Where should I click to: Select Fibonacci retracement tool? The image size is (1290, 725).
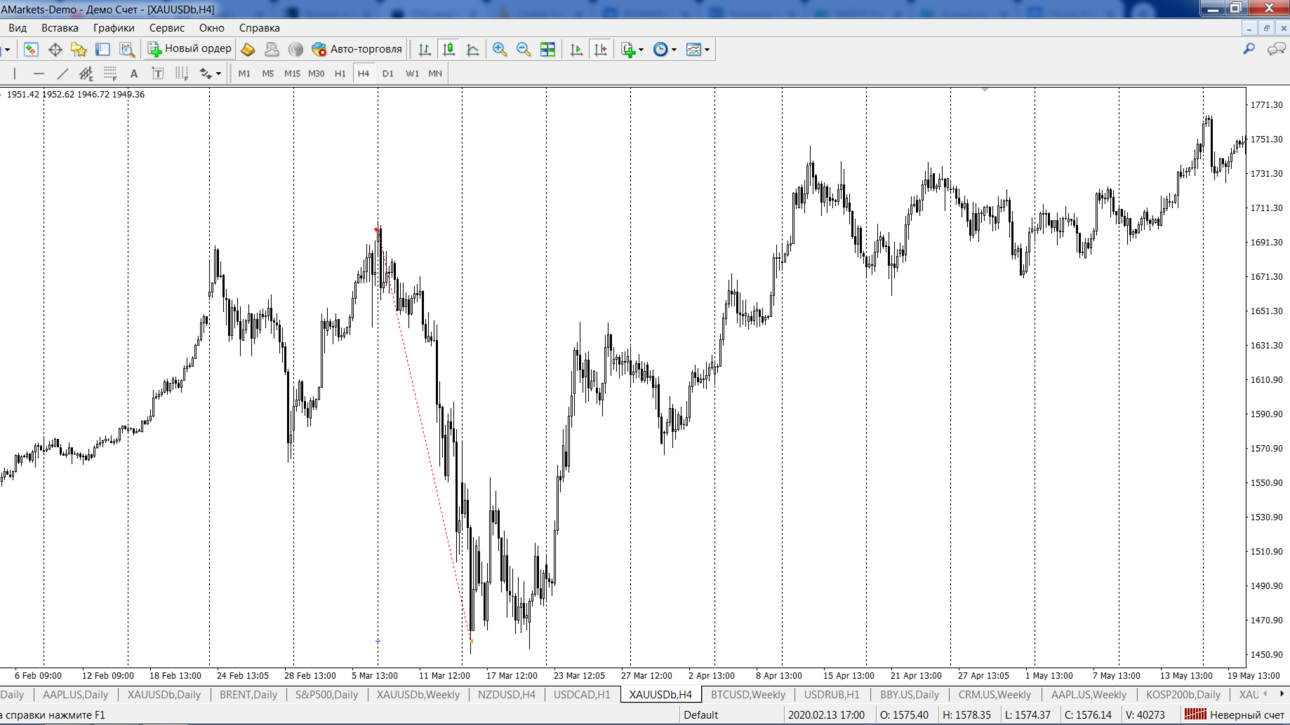pos(110,73)
